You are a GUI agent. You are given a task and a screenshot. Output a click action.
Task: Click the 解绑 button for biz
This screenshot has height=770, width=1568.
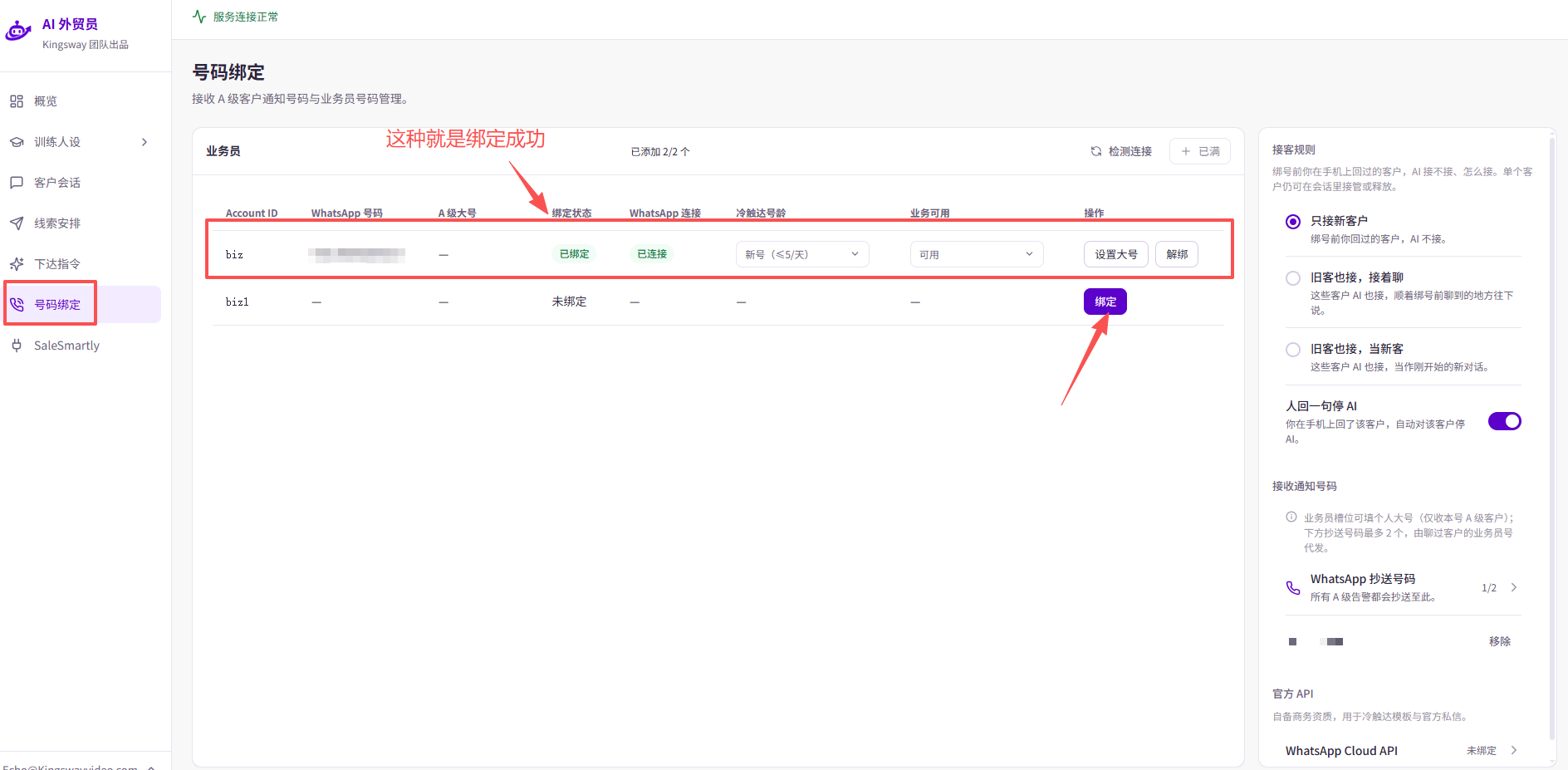[x=1177, y=254]
